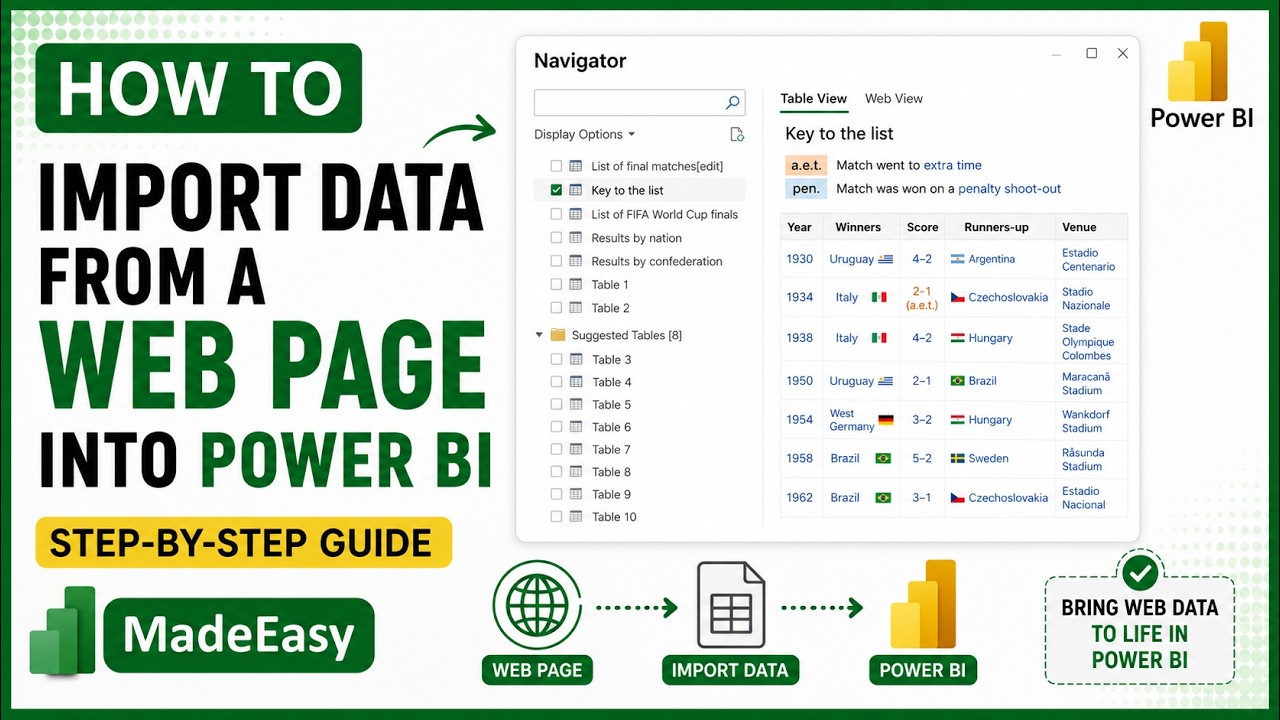
Task: Click the globe icon above WEB PAGE
Action: pyautogui.click(x=537, y=606)
